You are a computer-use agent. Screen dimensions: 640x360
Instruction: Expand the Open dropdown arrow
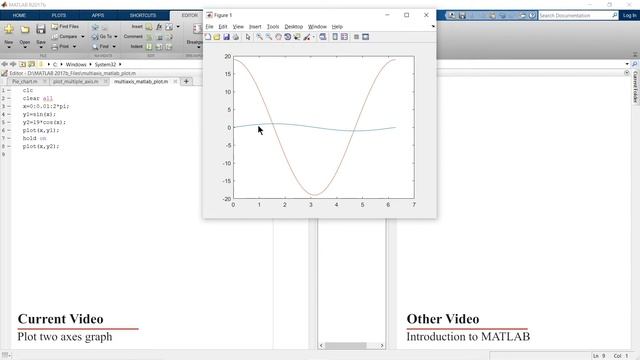point(25,47)
